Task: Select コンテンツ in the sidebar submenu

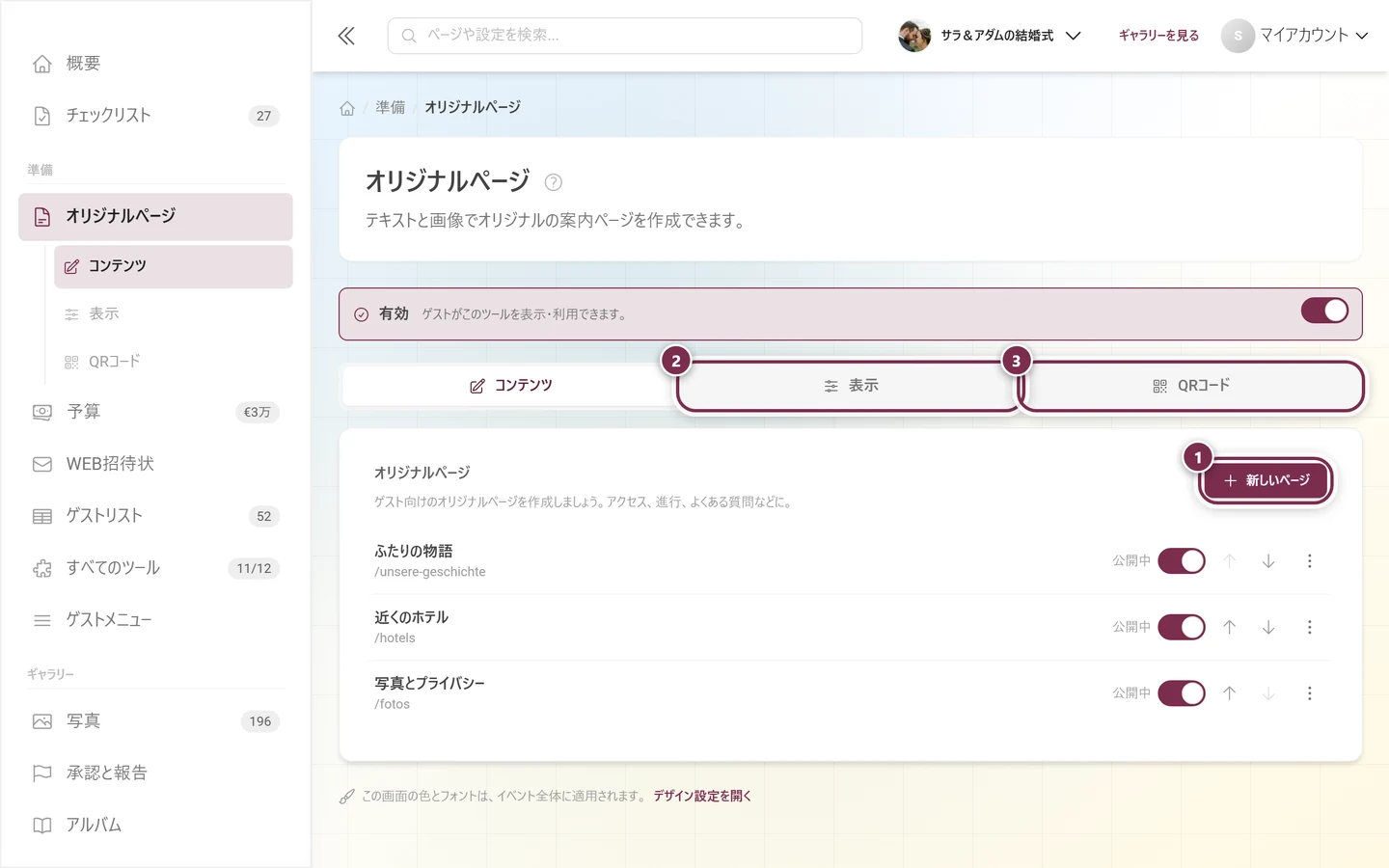Action: (x=174, y=266)
